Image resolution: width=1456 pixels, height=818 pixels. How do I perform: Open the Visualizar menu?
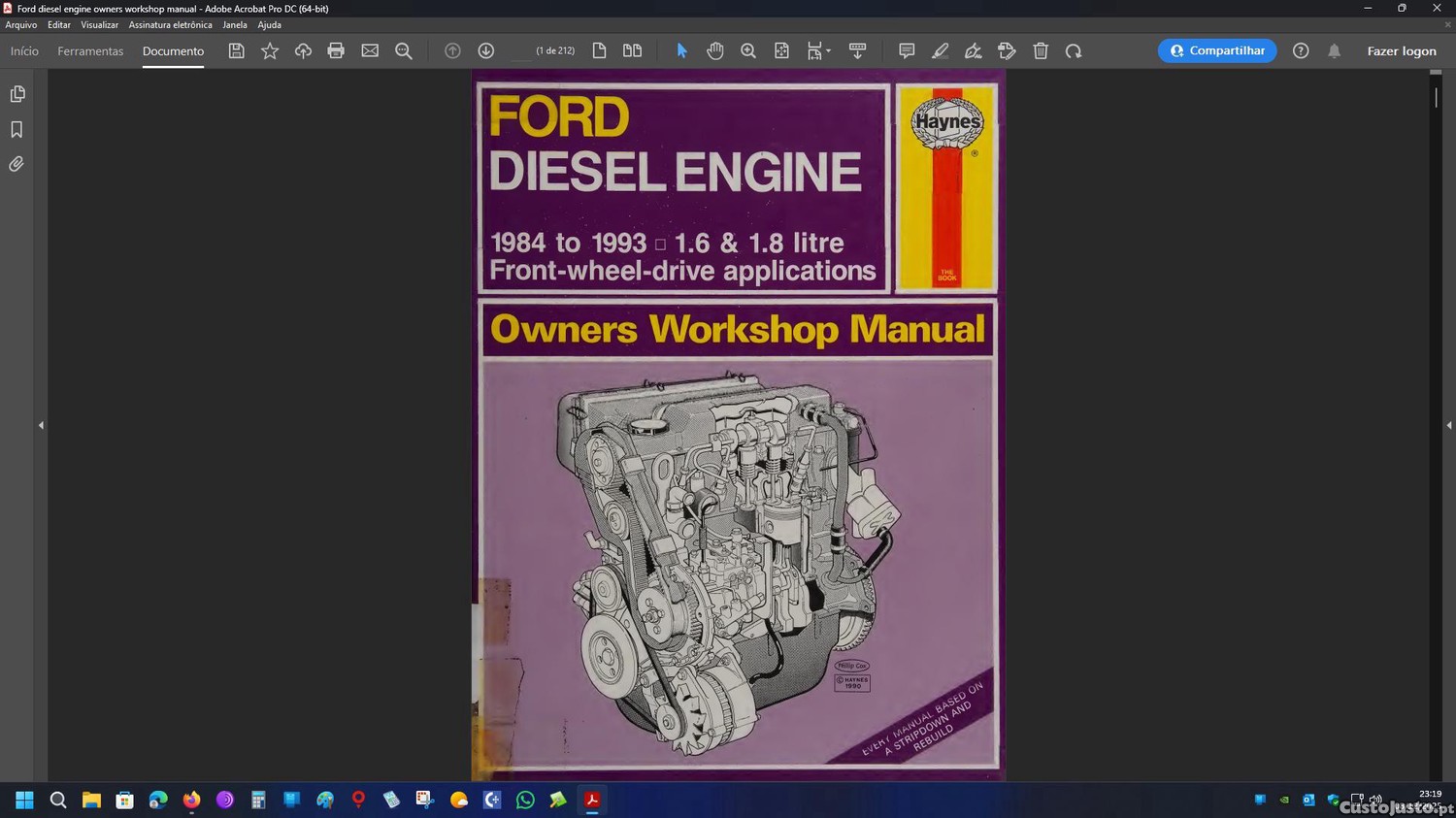point(99,25)
